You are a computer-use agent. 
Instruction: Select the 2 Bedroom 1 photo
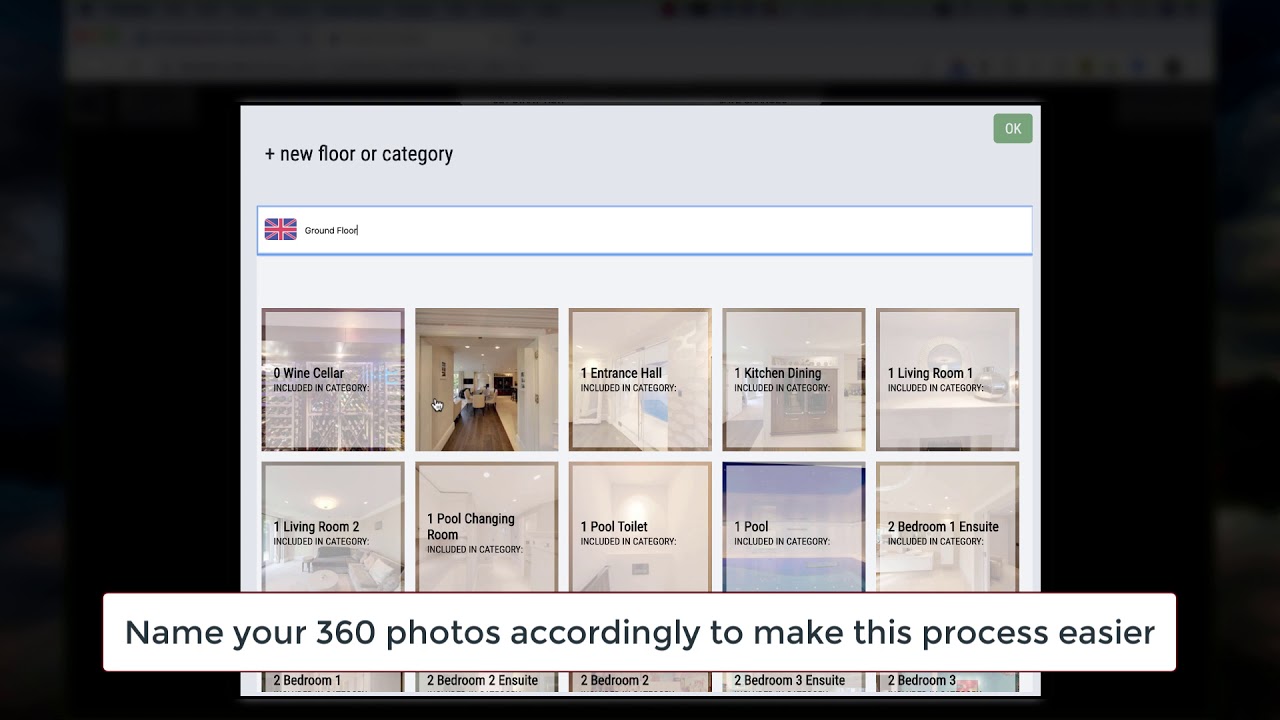(x=333, y=681)
